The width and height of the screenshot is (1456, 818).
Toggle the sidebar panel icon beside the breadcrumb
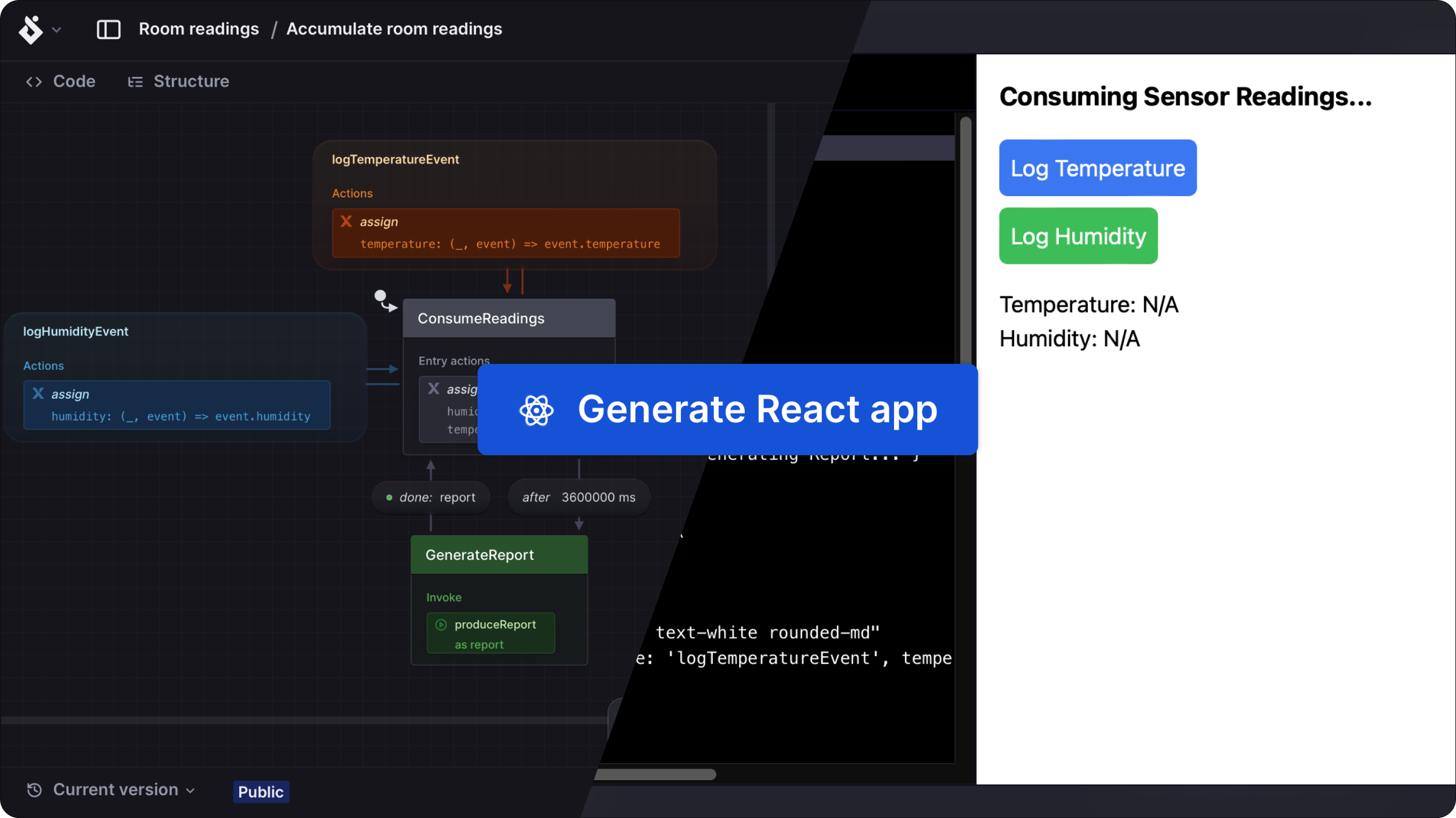point(108,29)
